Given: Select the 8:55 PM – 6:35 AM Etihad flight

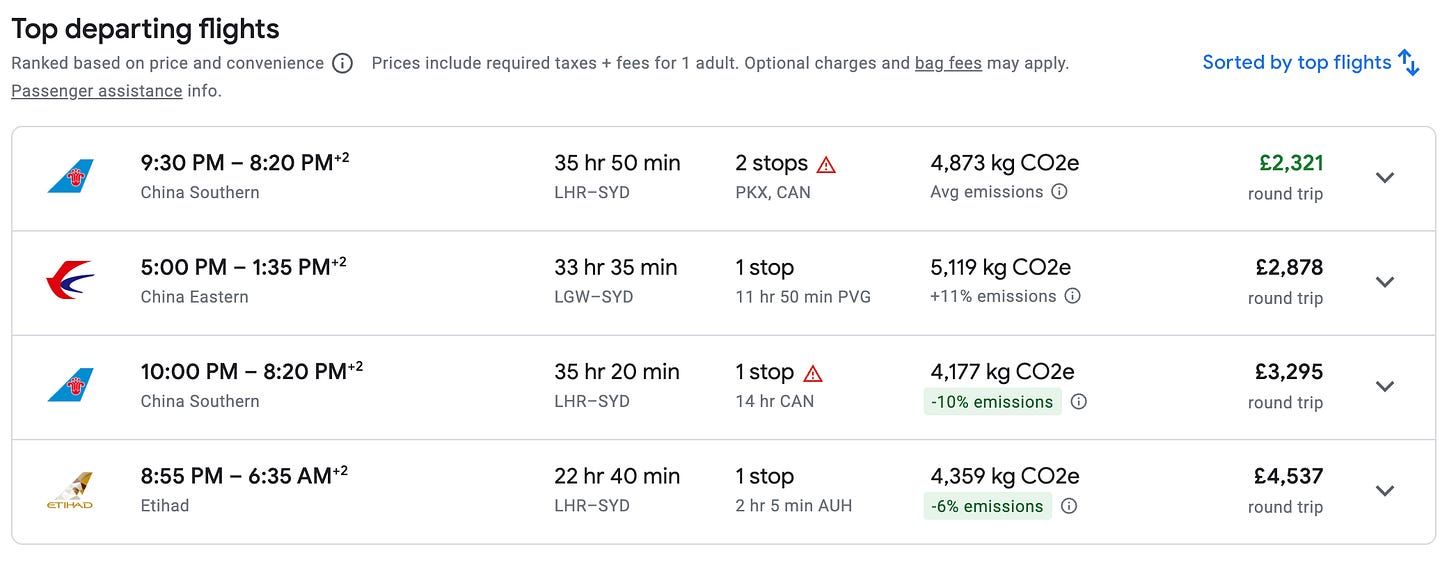Looking at the screenshot, I should tap(244, 476).
